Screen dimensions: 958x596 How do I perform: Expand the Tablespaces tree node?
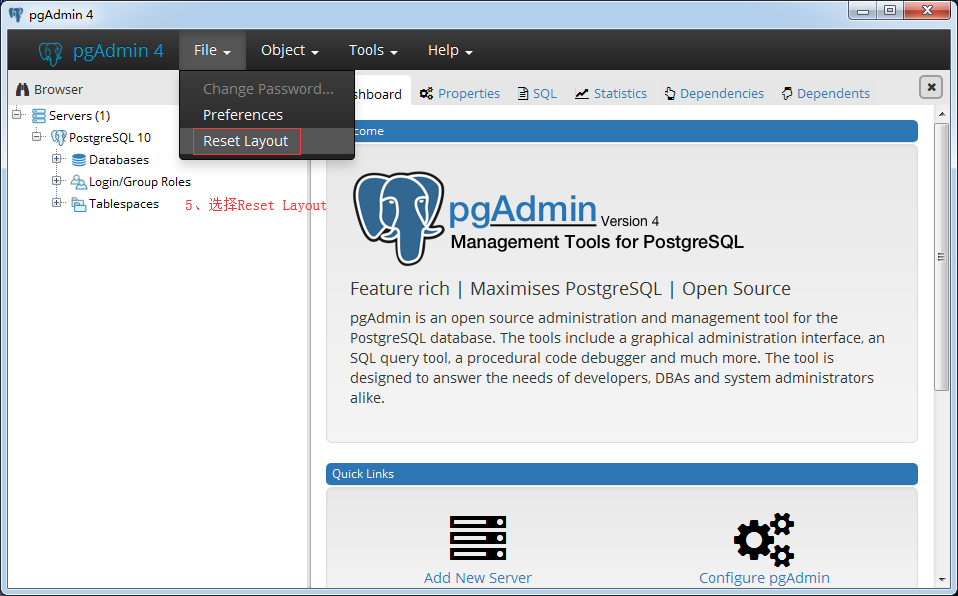pyautogui.click(x=56, y=202)
